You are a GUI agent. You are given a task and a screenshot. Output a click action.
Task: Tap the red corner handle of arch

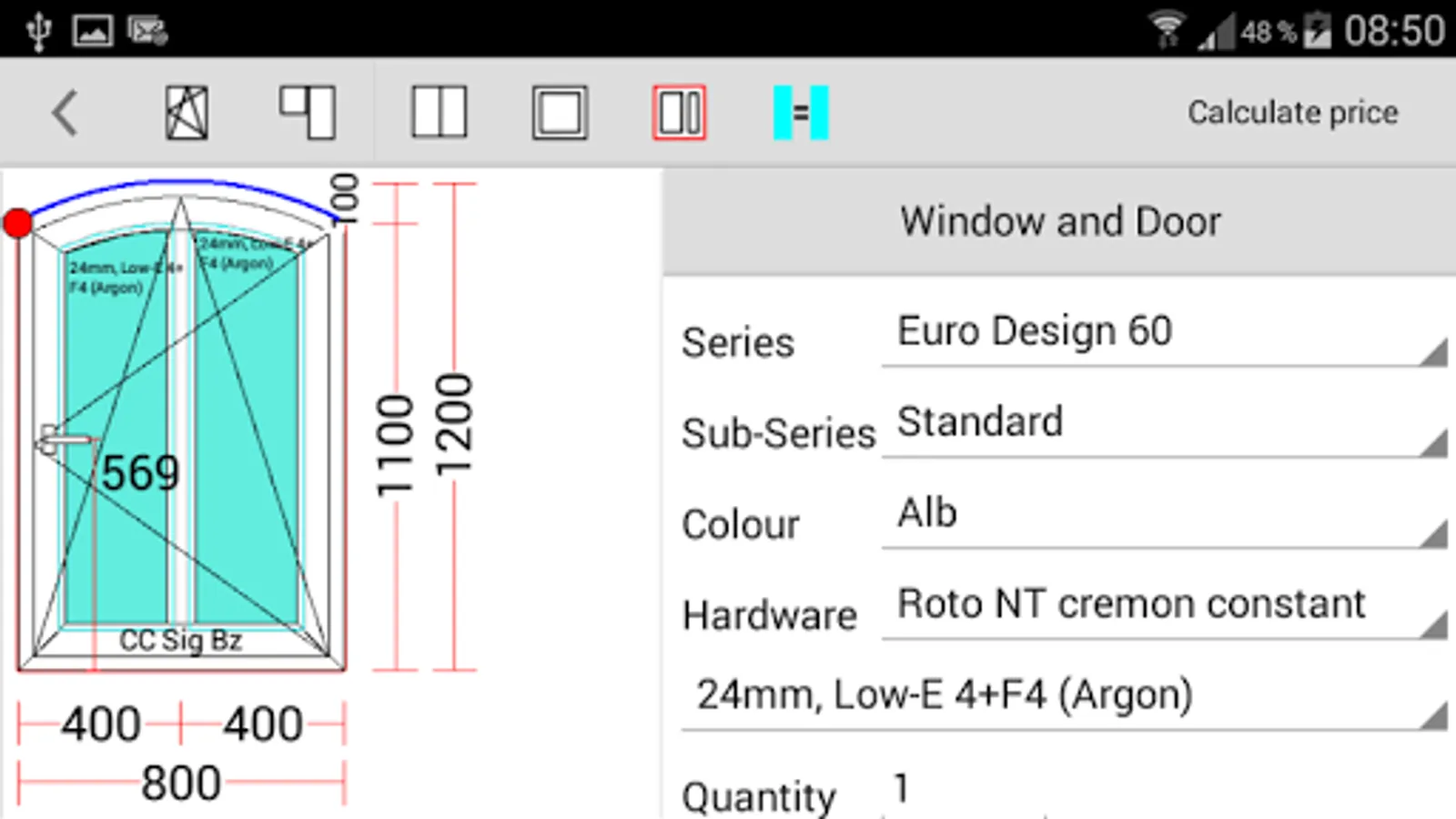point(17,223)
